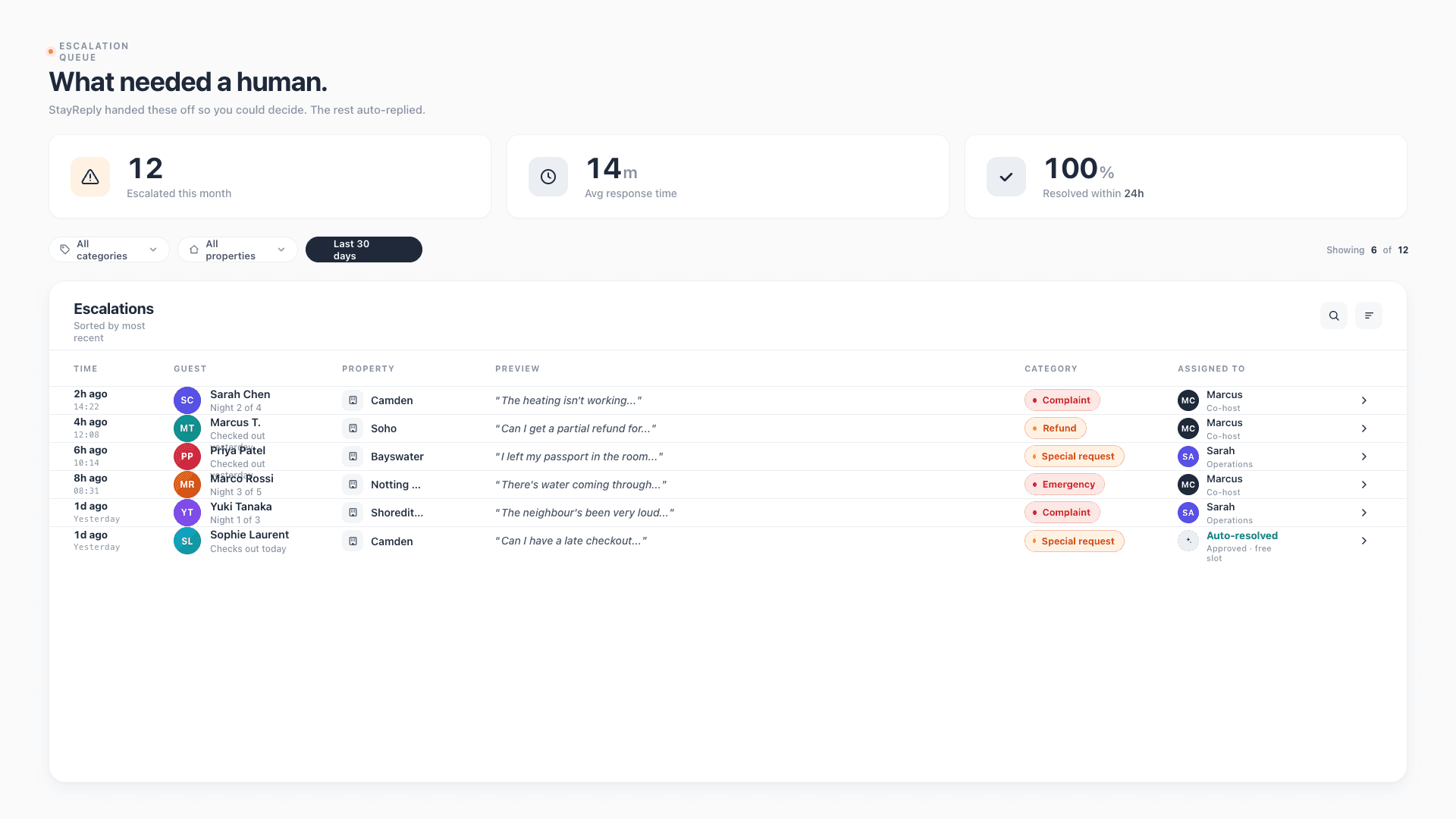1456x819 pixels.
Task: Click the SL avatar for Sophie Laurent
Action: pos(187,541)
